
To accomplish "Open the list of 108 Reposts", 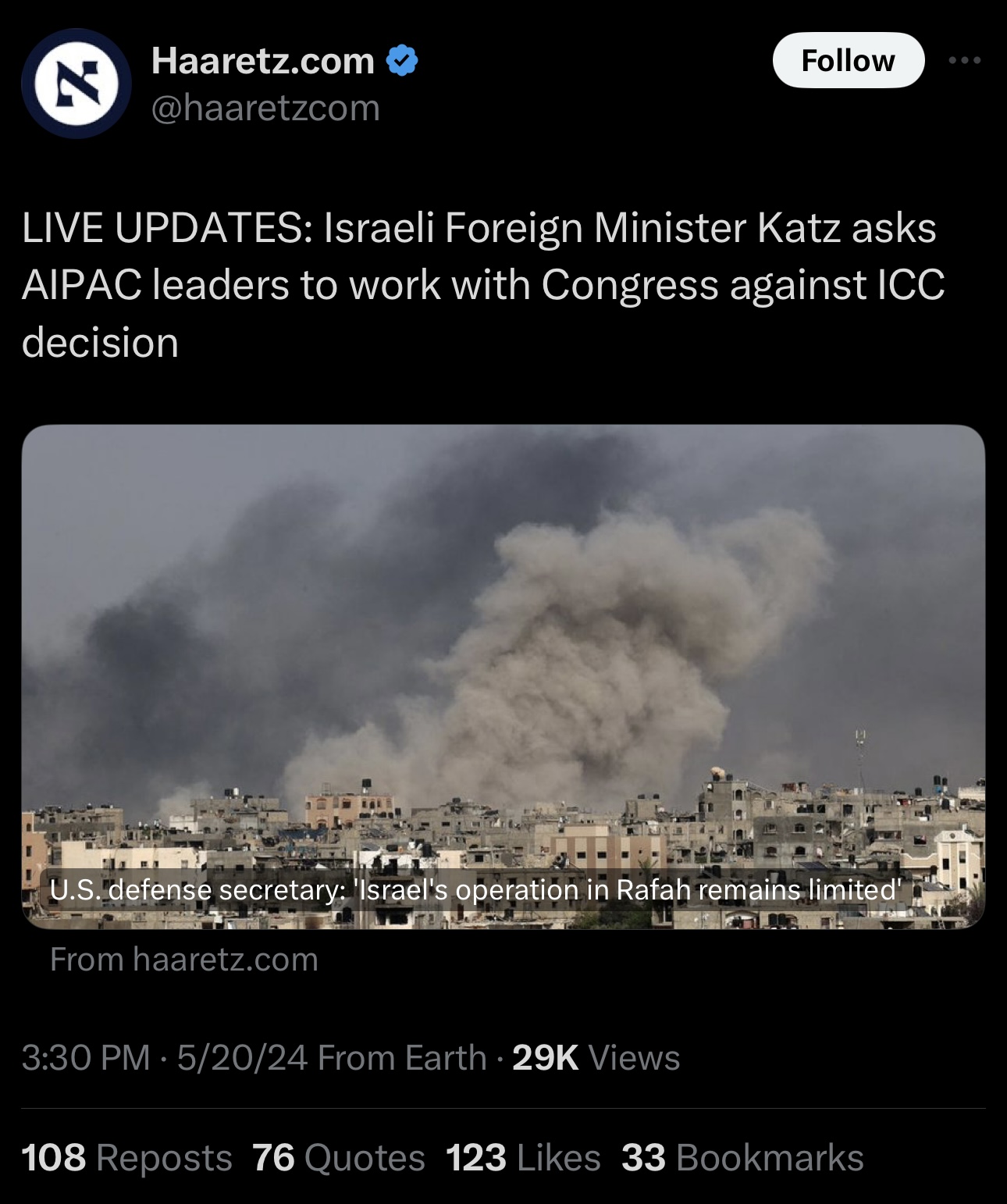I will 127,1157.
